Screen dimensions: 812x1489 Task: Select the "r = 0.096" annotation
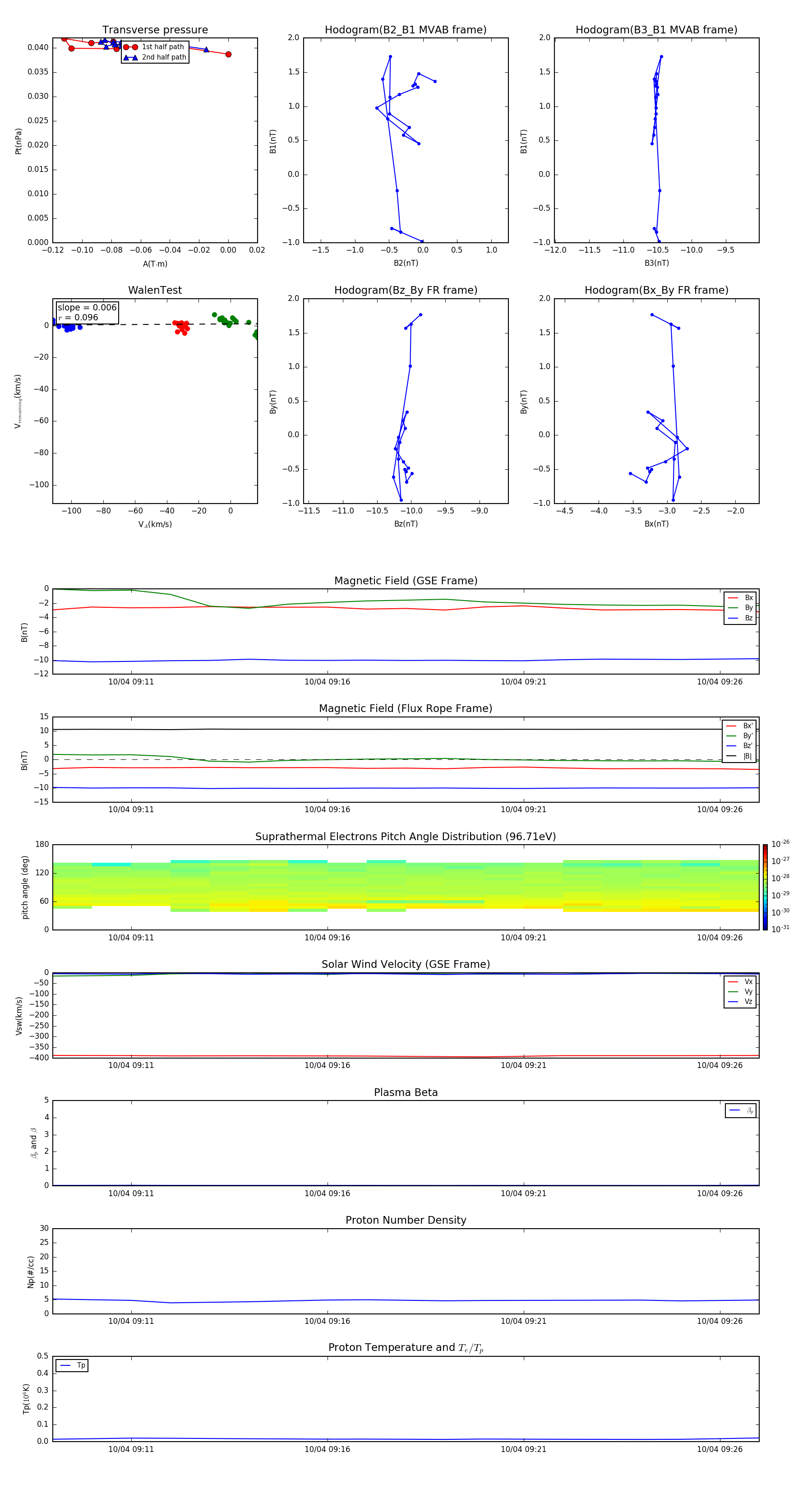coord(78,317)
